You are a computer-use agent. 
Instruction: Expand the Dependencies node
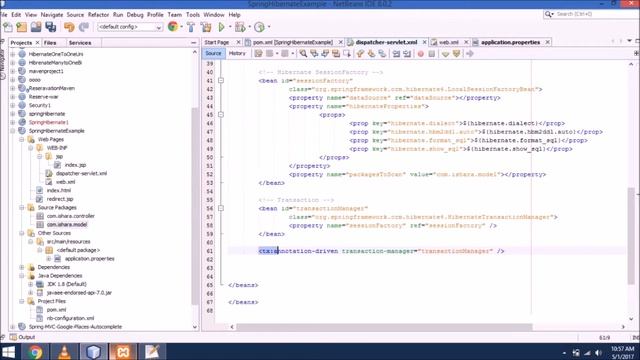[22, 267]
